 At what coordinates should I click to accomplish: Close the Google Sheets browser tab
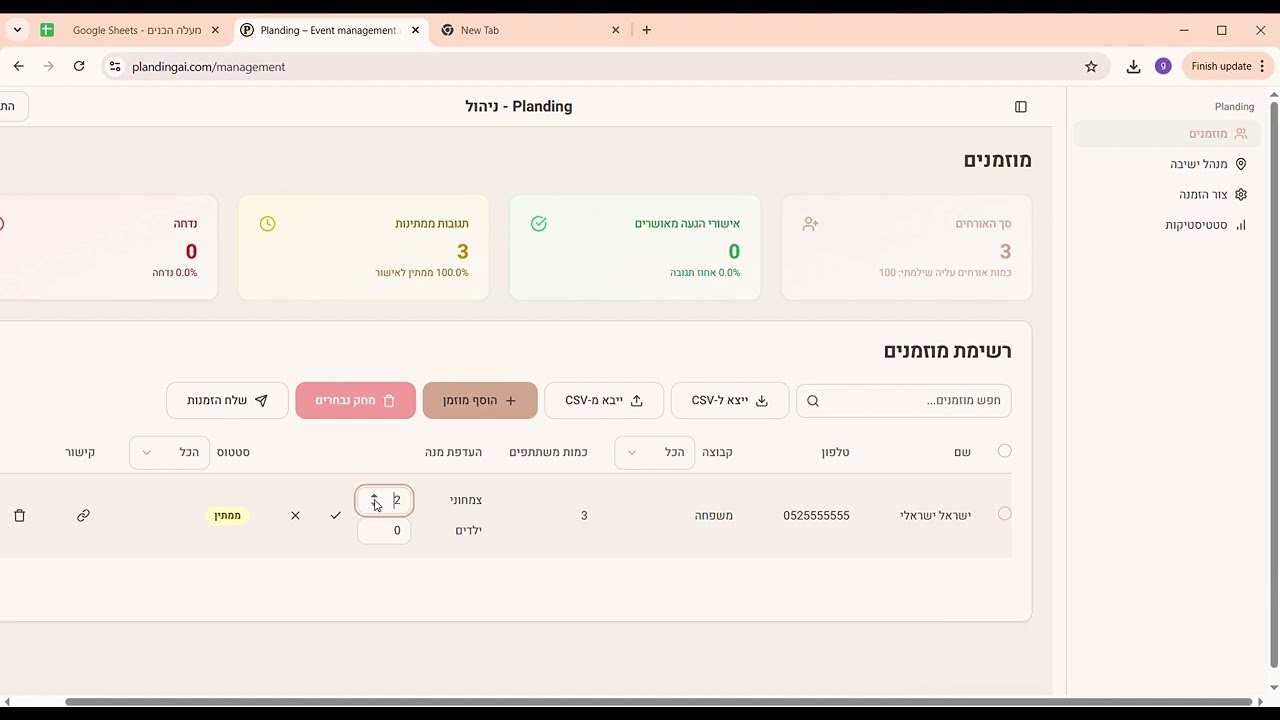215,30
